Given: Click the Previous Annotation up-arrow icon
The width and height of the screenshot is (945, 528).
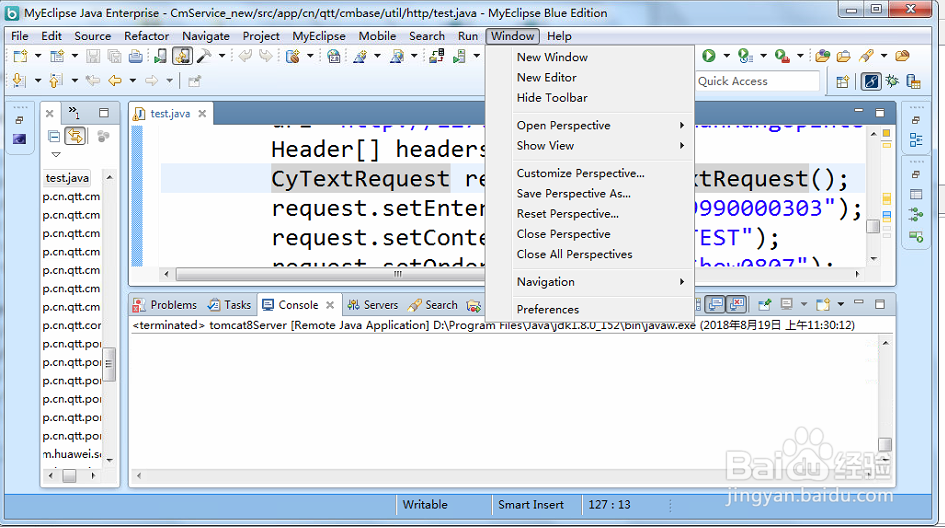Looking at the screenshot, I should pyautogui.click(x=55, y=80).
